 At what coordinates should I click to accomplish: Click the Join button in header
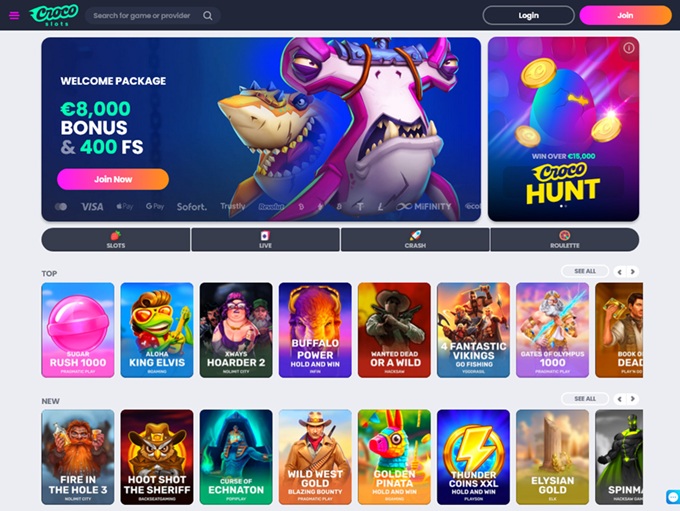coord(625,16)
